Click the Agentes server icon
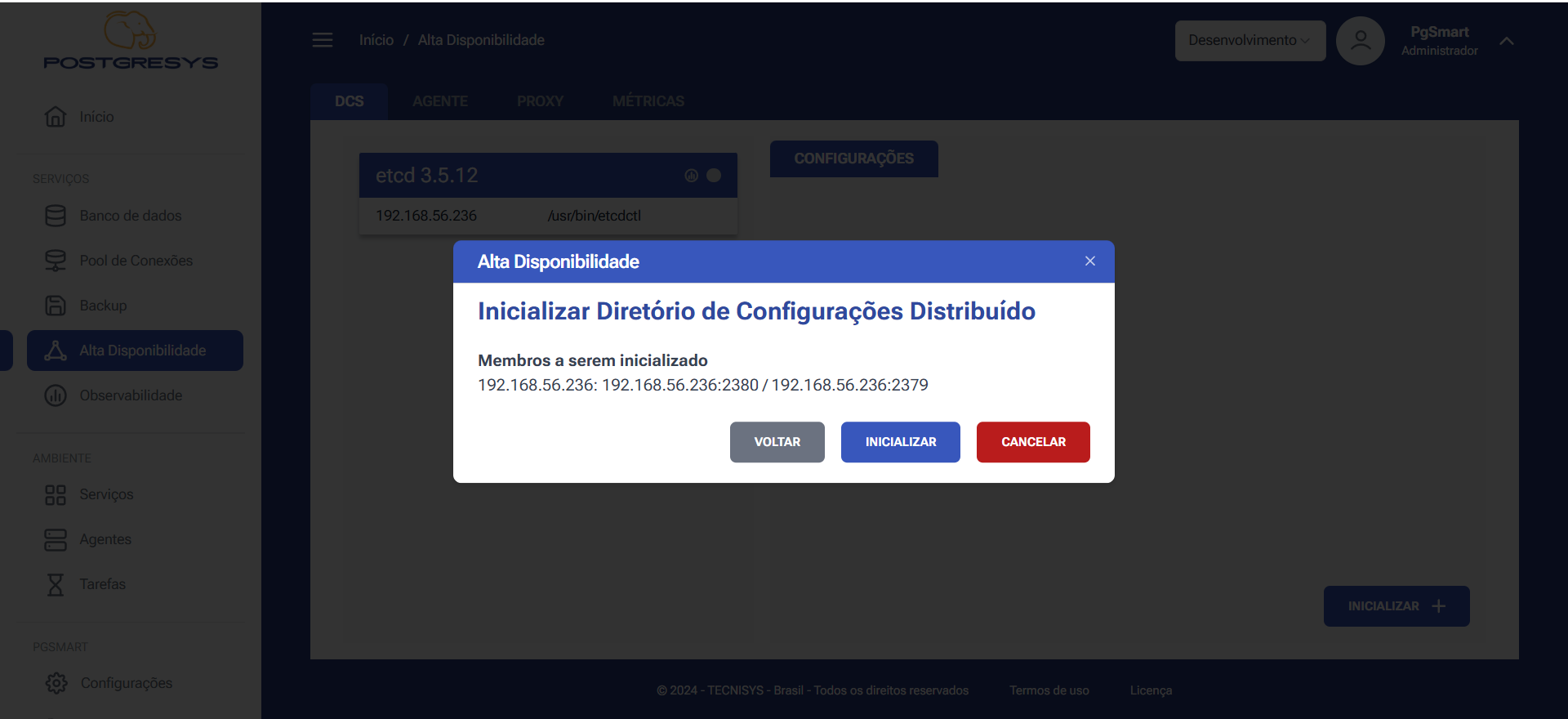Image resolution: width=1568 pixels, height=719 pixels. point(56,539)
